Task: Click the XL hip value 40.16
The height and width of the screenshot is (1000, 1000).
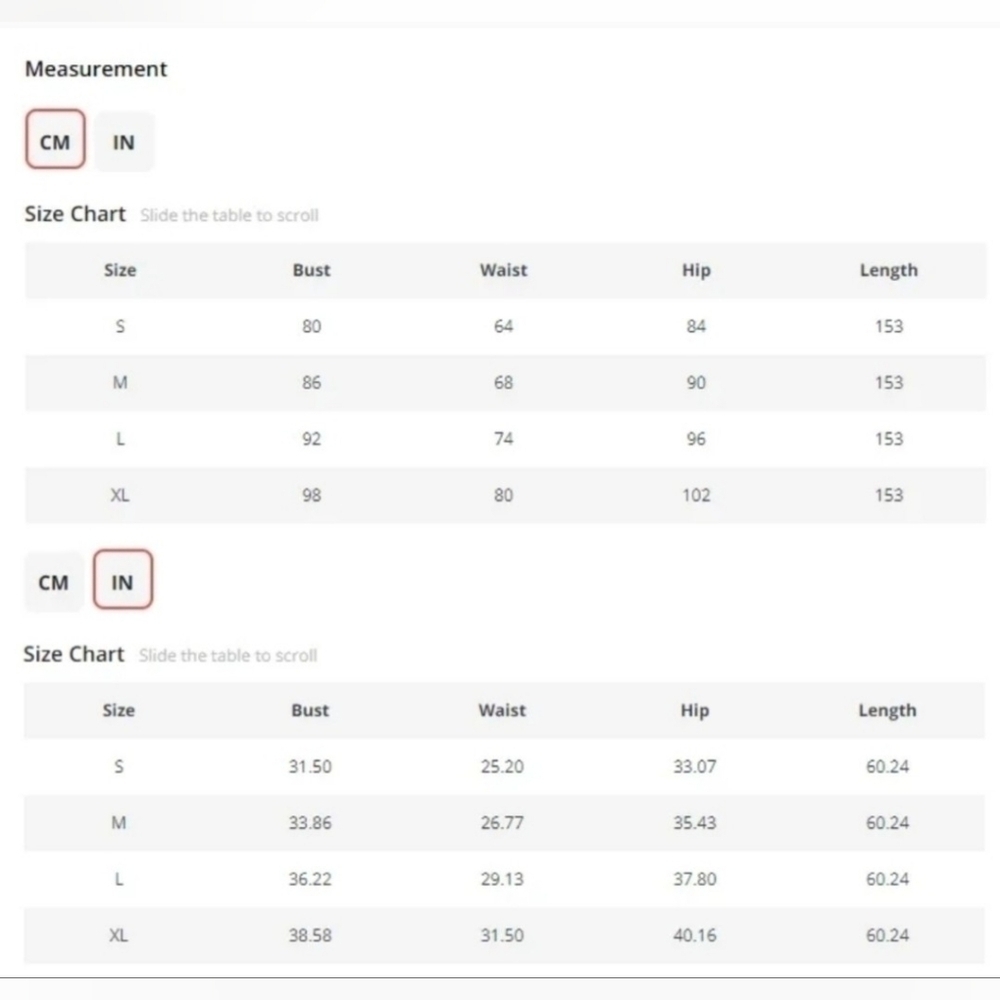Action: click(x=695, y=935)
